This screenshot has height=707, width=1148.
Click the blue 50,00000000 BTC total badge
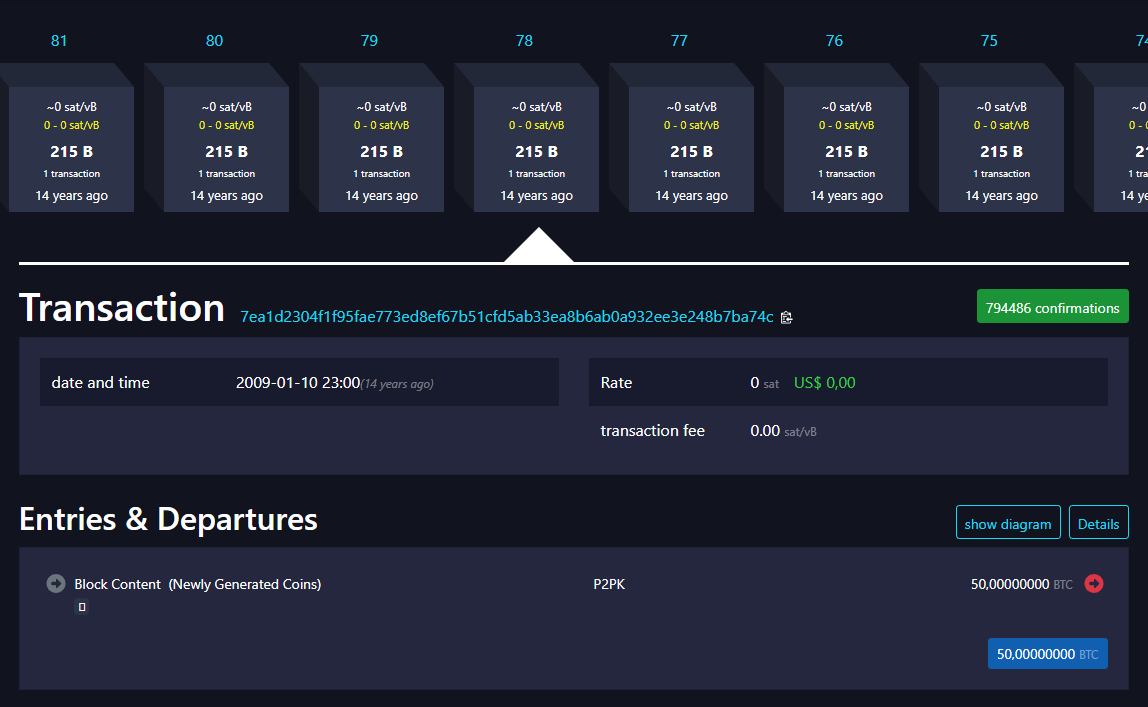[x=1047, y=654]
